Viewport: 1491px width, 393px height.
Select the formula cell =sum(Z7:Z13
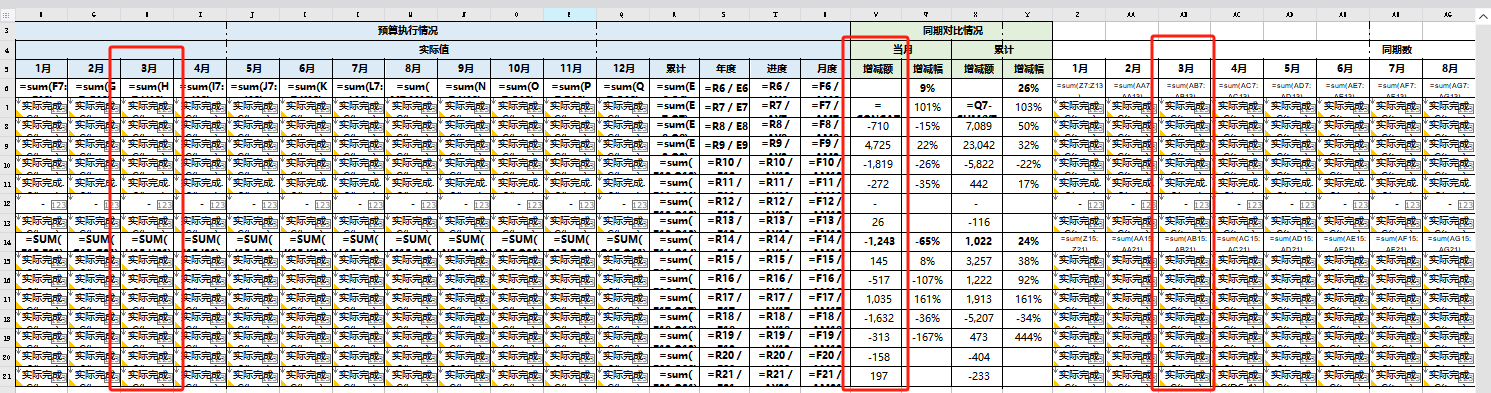click(1080, 88)
